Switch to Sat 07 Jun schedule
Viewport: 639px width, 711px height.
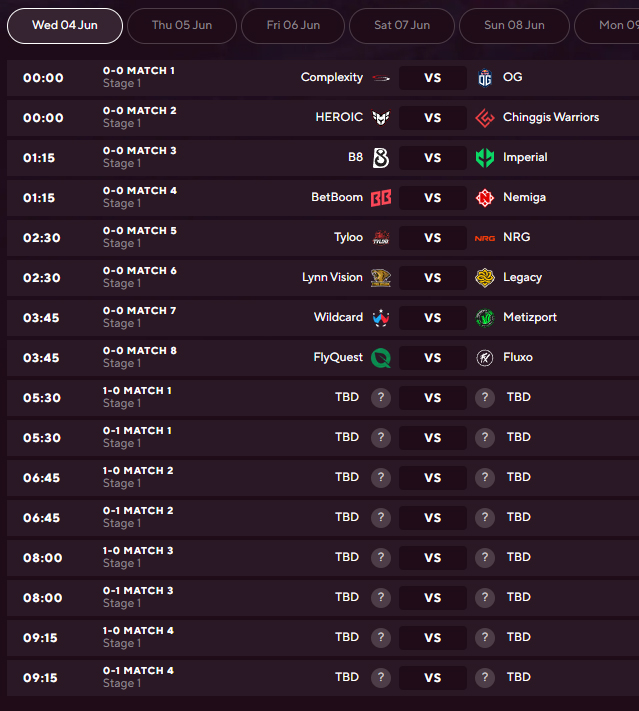tap(402, 25)
